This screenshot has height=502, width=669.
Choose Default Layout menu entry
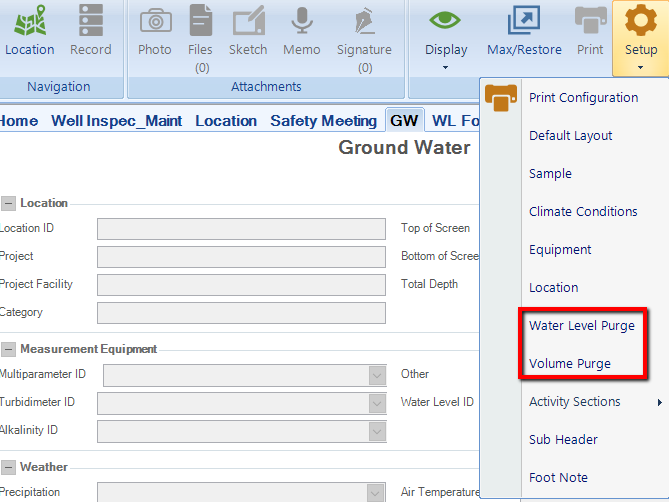pos(570,136)
